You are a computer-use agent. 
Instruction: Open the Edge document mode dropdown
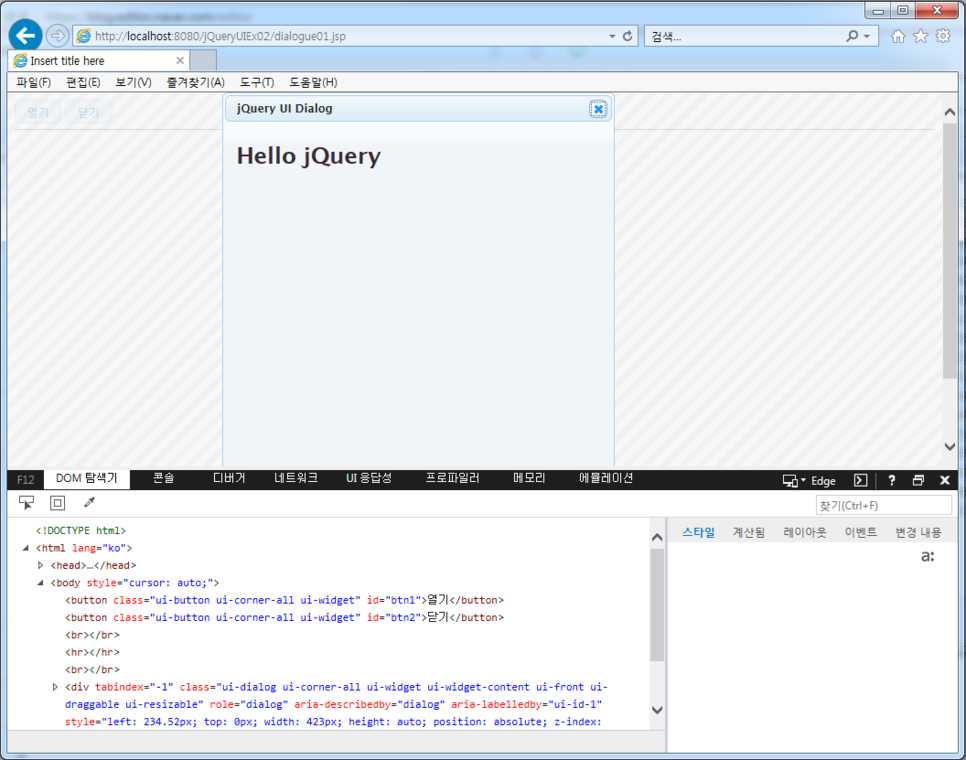[x=809, y=480]
